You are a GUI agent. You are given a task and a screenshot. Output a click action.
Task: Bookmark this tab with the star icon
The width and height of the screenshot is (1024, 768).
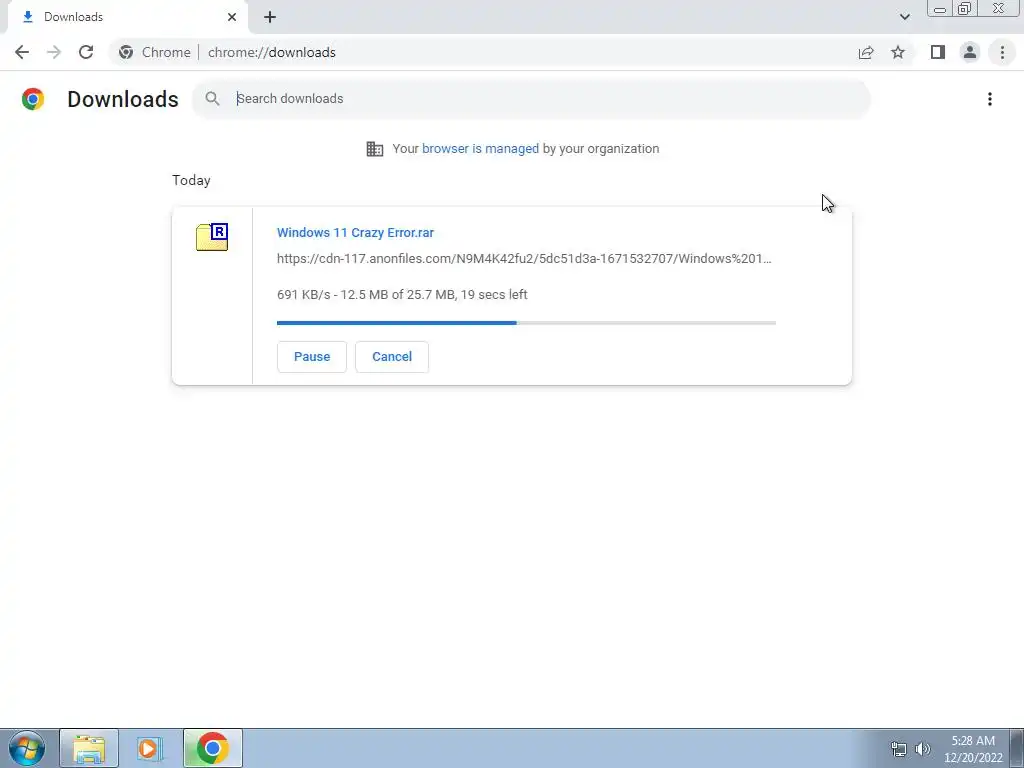click(x=898, y=52)
